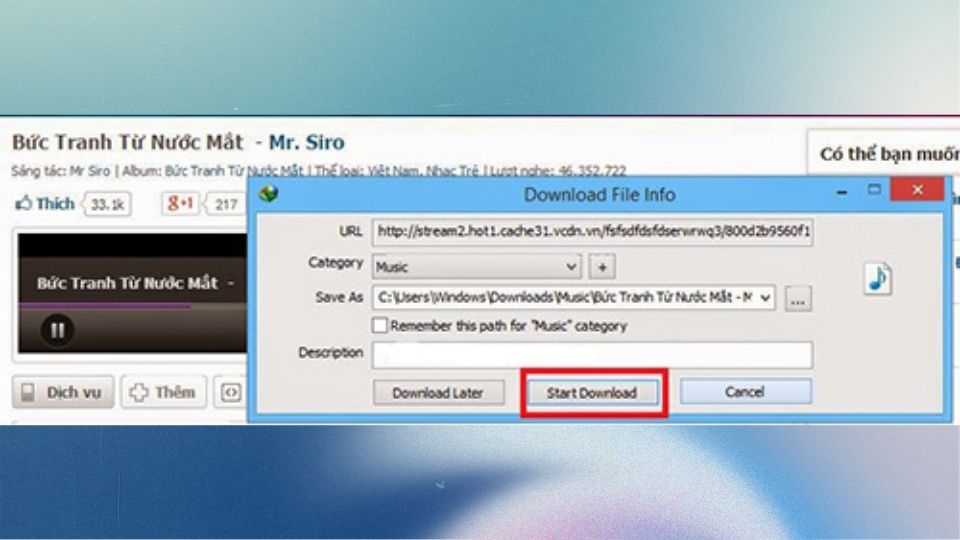This screenshot has width=960, height=540.
Task: Minimize the Download File Info dialog
Action: pos(842,192)
